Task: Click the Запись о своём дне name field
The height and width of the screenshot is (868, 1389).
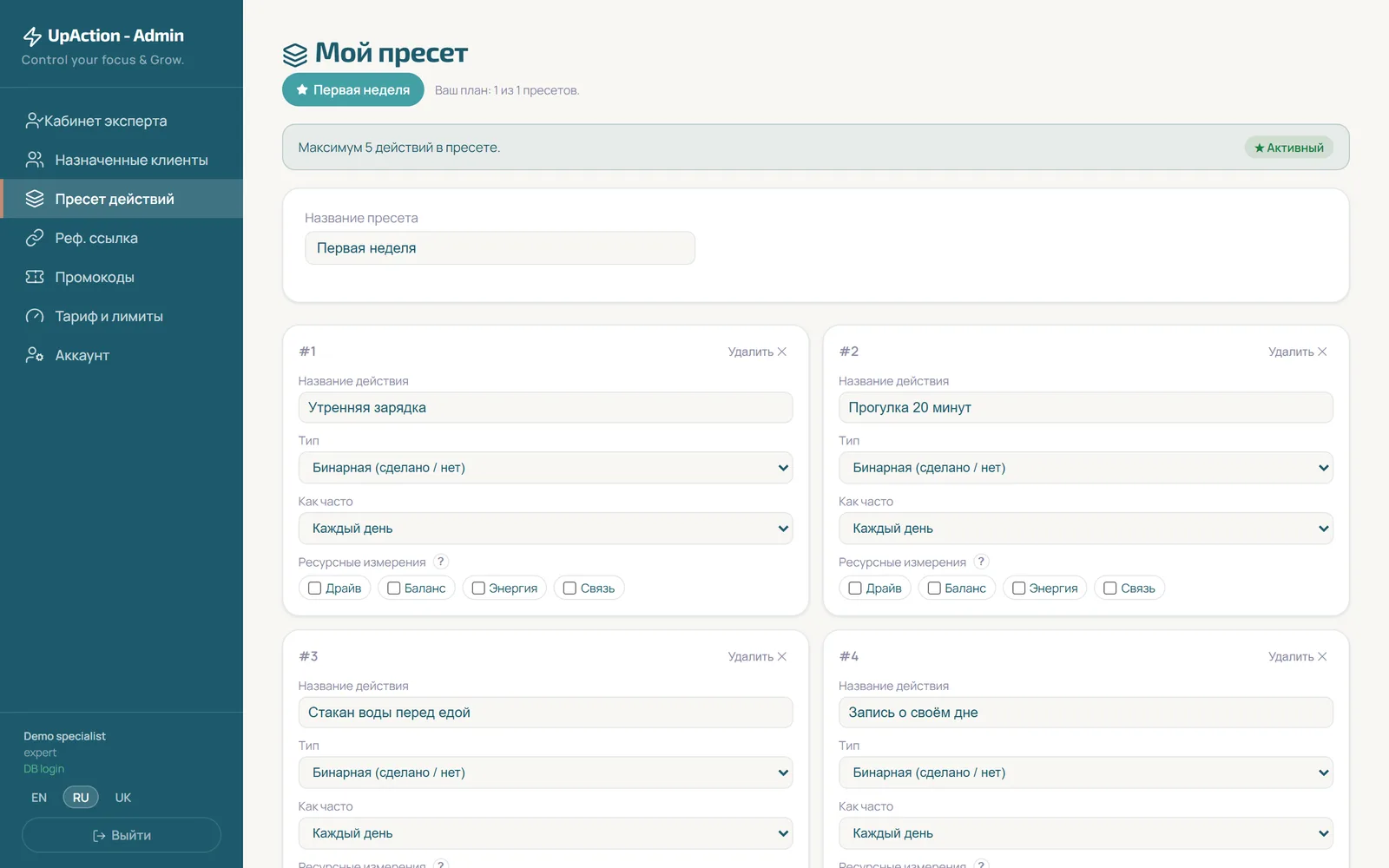Action: [x=1085, y=713]
